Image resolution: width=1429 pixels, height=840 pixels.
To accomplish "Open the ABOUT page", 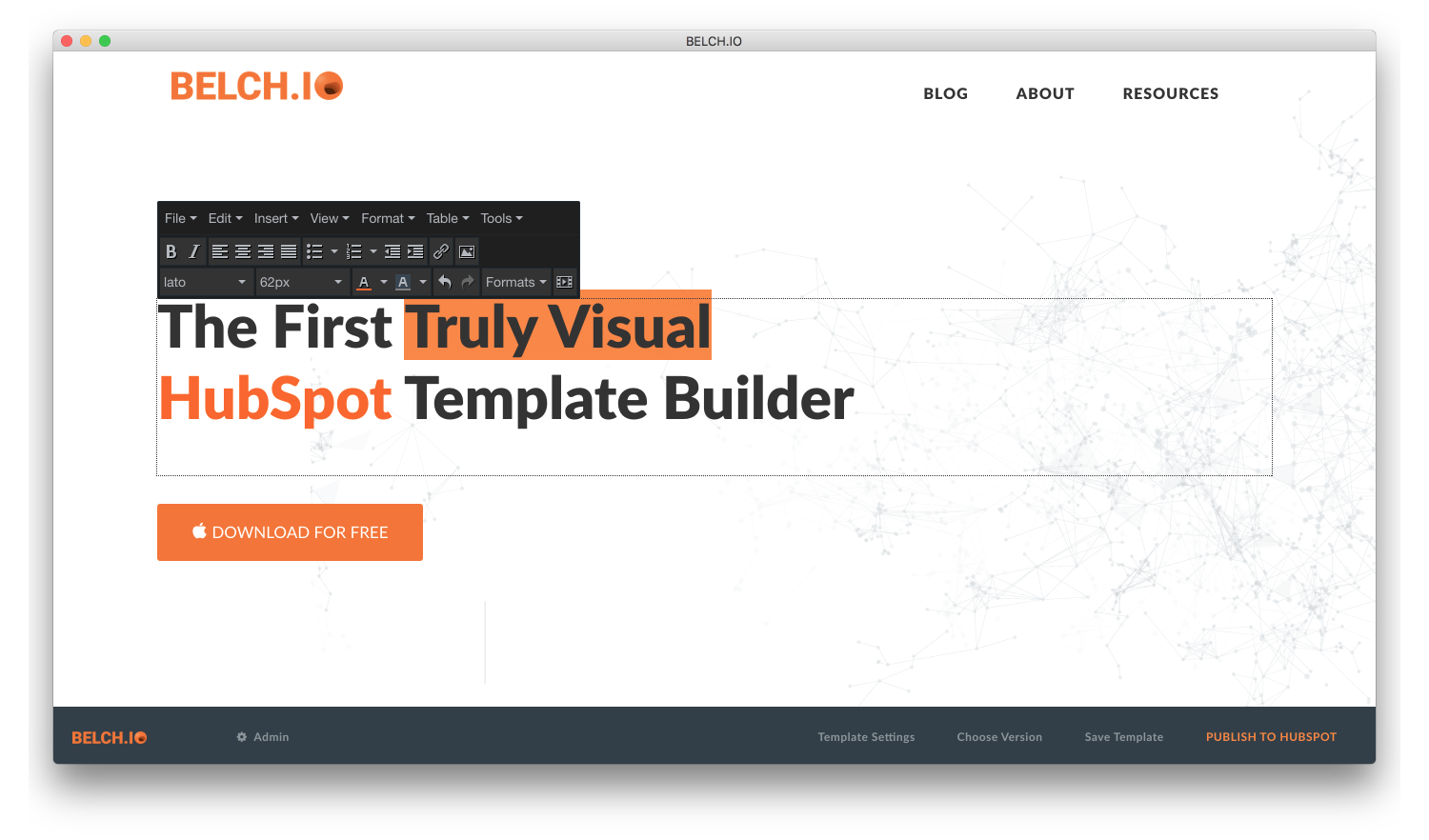I will [x=1045, y=93].
